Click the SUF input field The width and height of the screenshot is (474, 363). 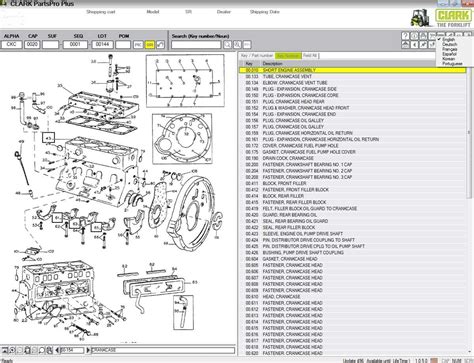tap(51, 44)
